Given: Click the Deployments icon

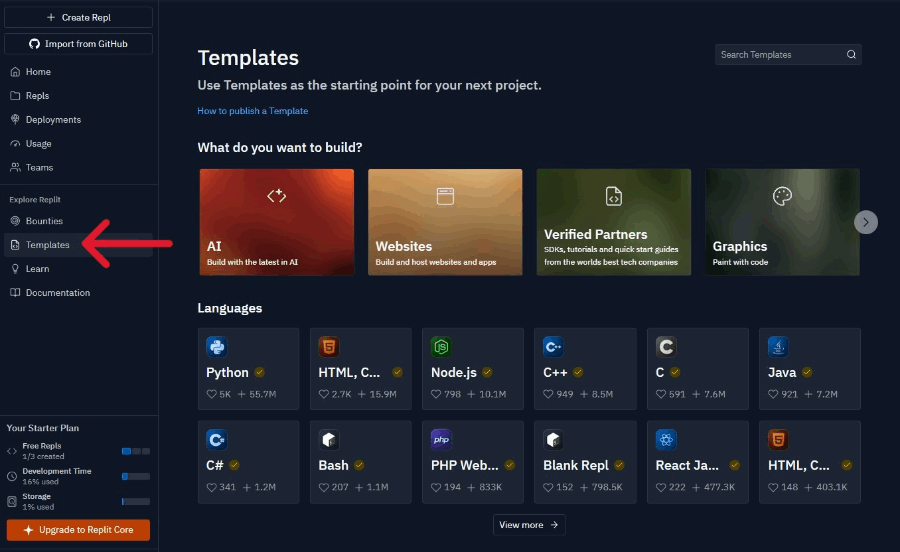Looking at the screenshot, I should (x=15, y=119).
